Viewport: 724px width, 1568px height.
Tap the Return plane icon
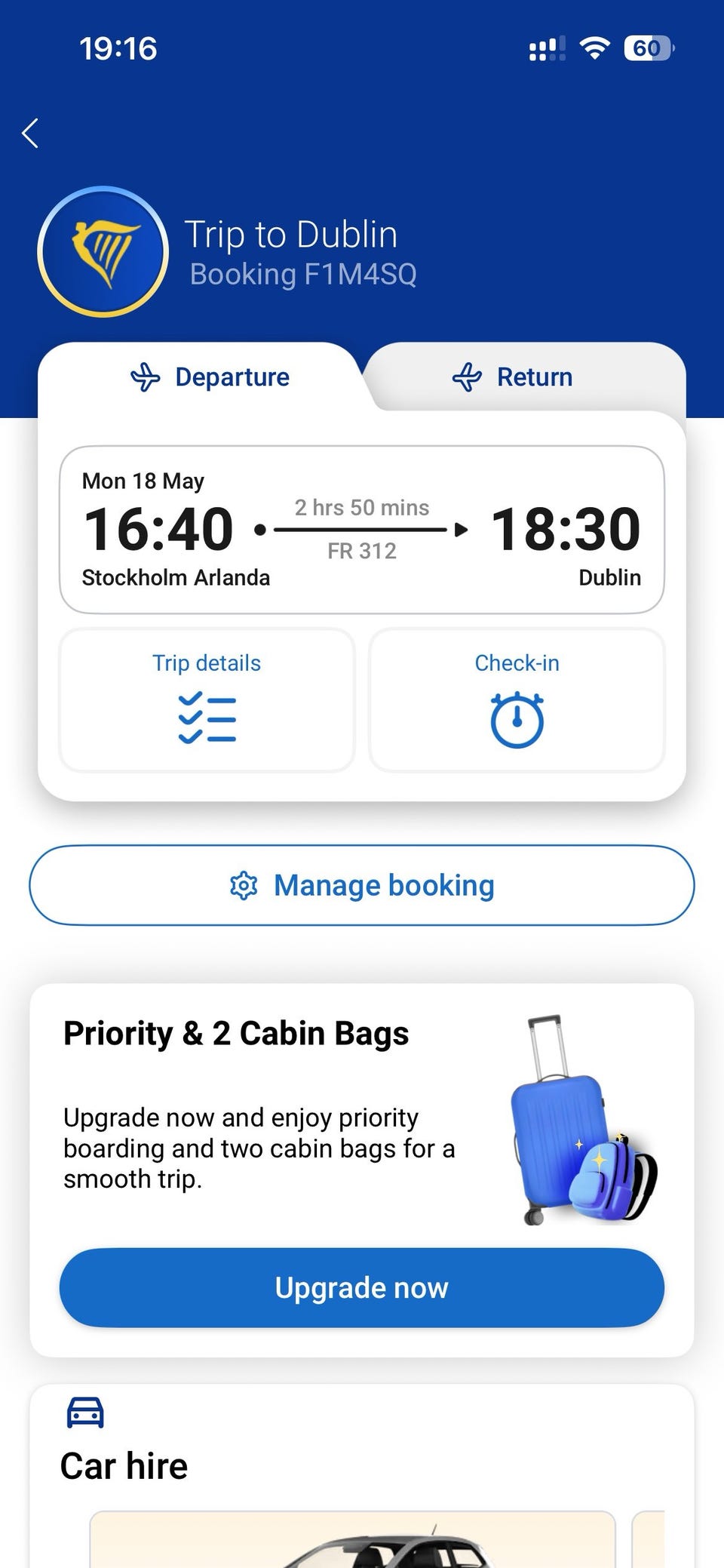coord(467,377)
